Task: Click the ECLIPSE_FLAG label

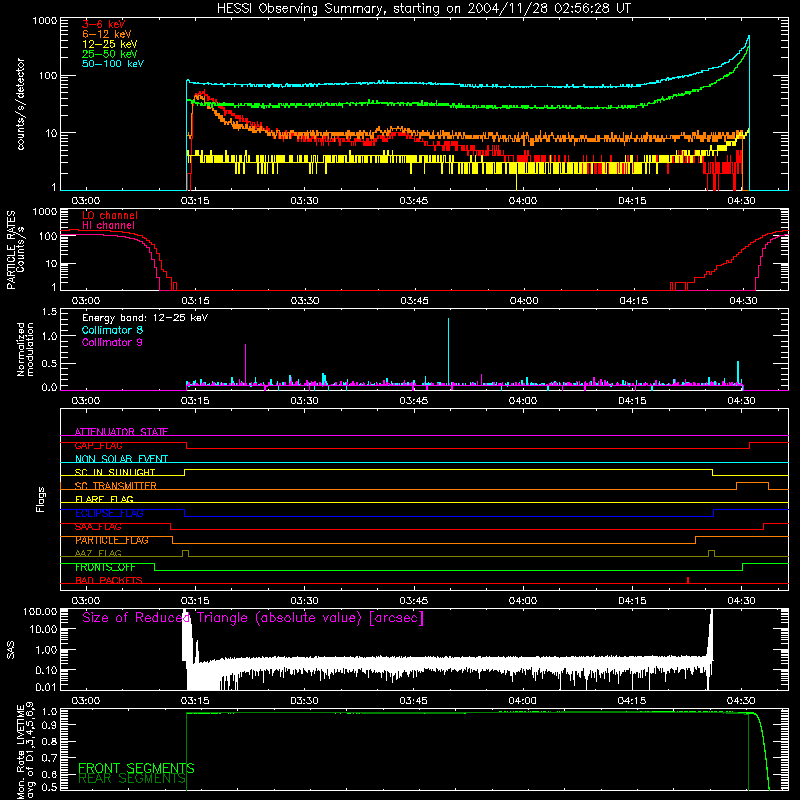Action: pyautogui.click(x=109, y=513)
